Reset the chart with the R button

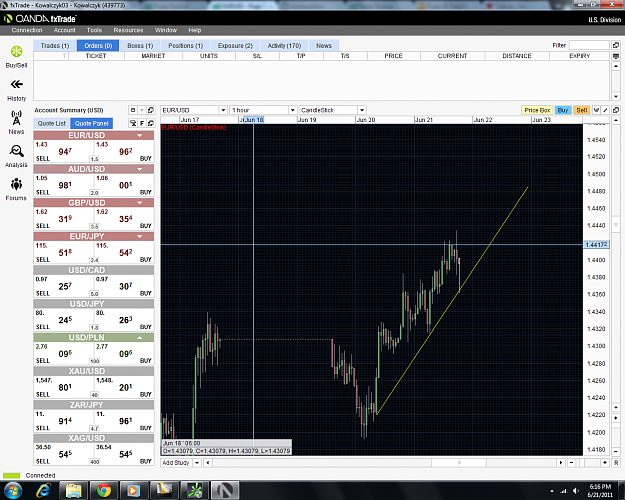(616, 463)
